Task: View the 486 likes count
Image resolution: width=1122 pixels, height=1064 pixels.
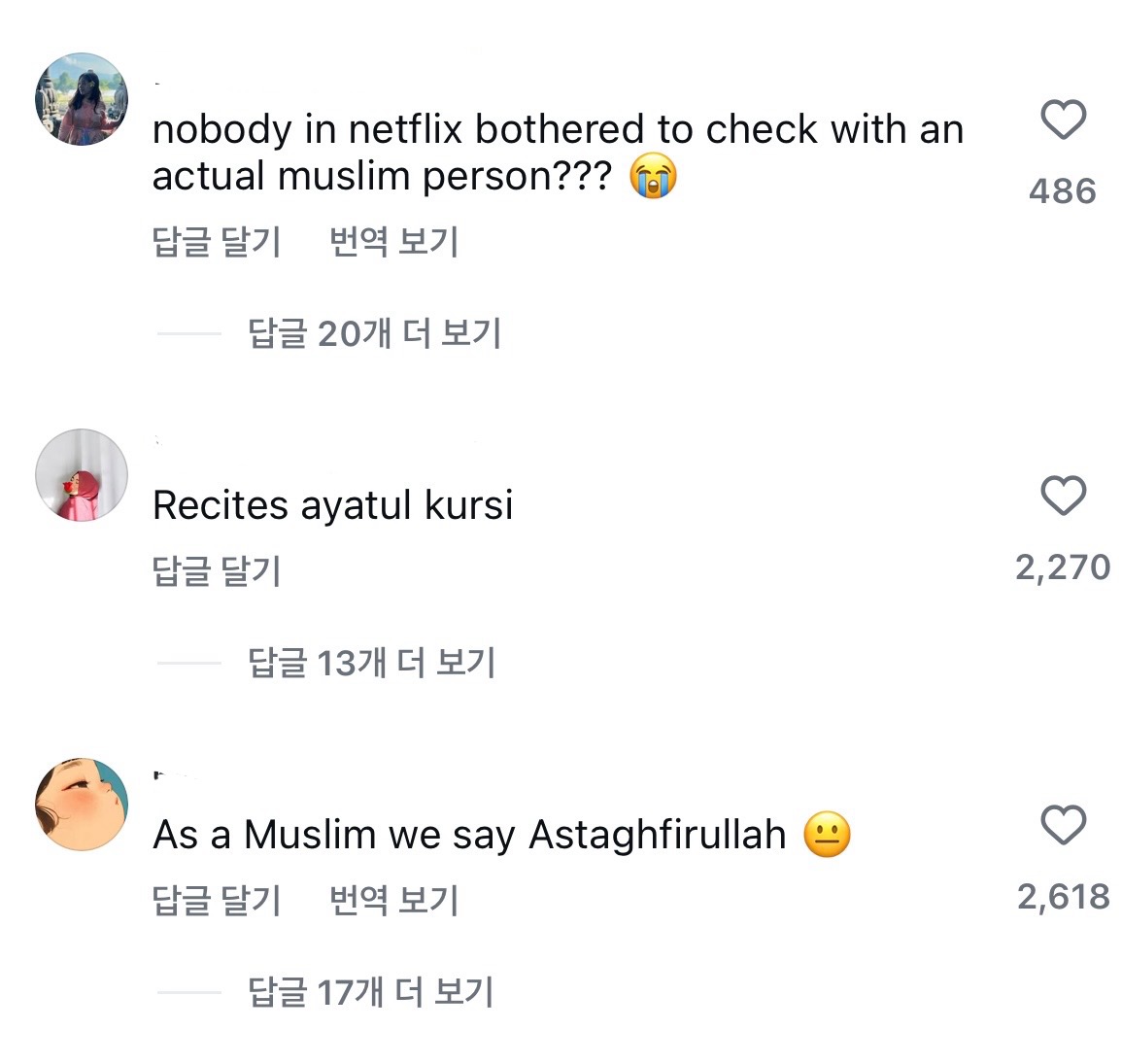Action: 1063,190
